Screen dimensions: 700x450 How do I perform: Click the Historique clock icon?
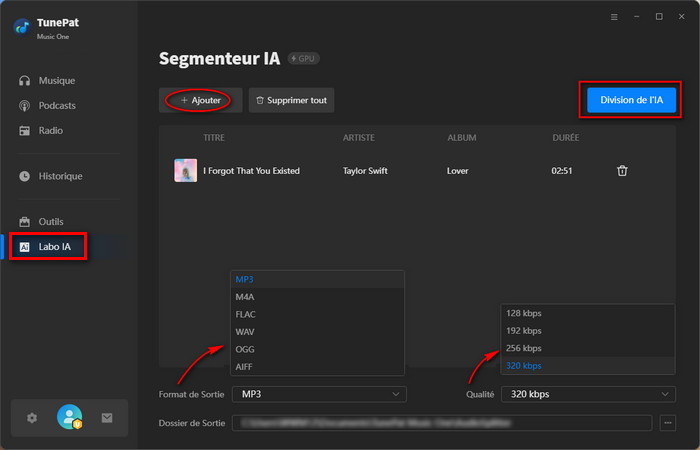pyautogui.click(x=25, y=176)
